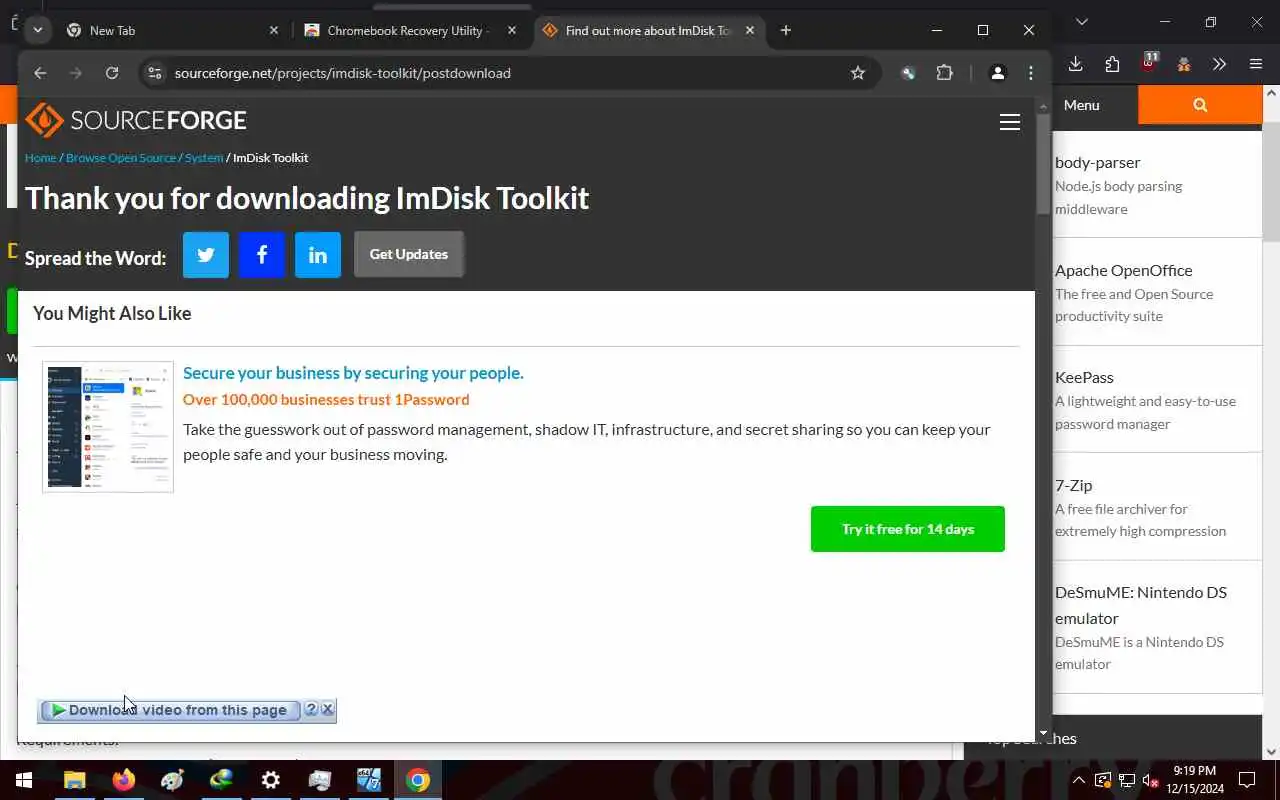Open DeSmuME: Nintendo DS emulator project

[x=1141, y=605]
